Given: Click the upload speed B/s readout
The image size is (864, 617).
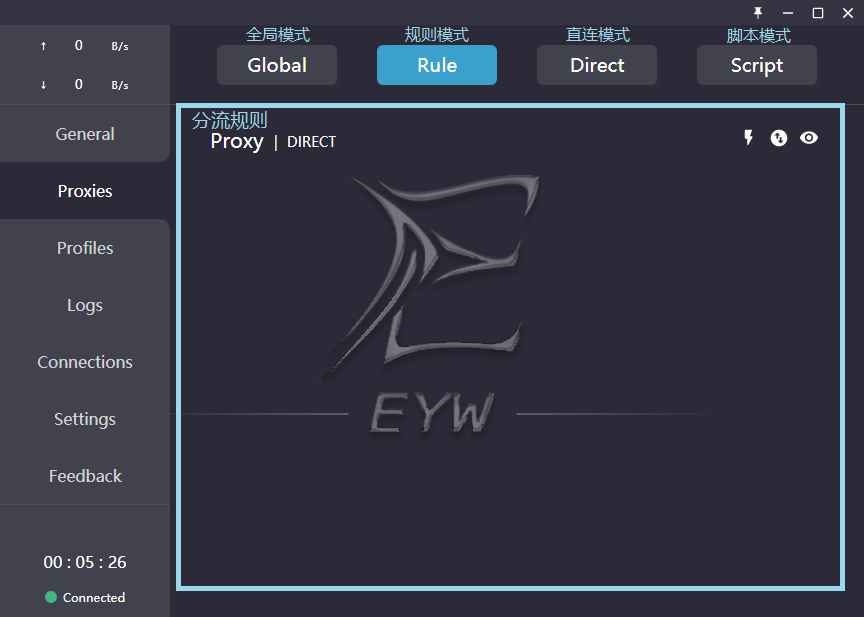Looking at the screenshot, I should coord(85,46).
